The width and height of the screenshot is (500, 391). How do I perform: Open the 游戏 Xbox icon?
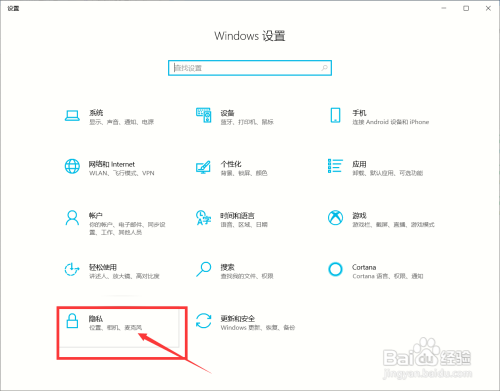[x=335, y=218]
